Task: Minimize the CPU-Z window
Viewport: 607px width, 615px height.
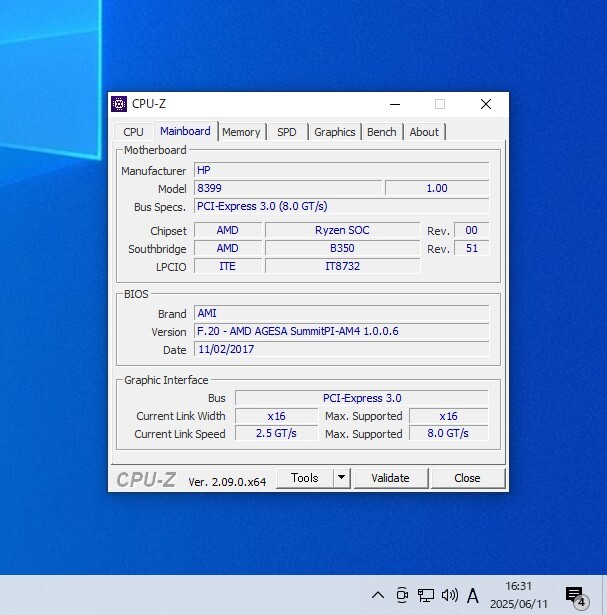Action: tap(395, 104)
